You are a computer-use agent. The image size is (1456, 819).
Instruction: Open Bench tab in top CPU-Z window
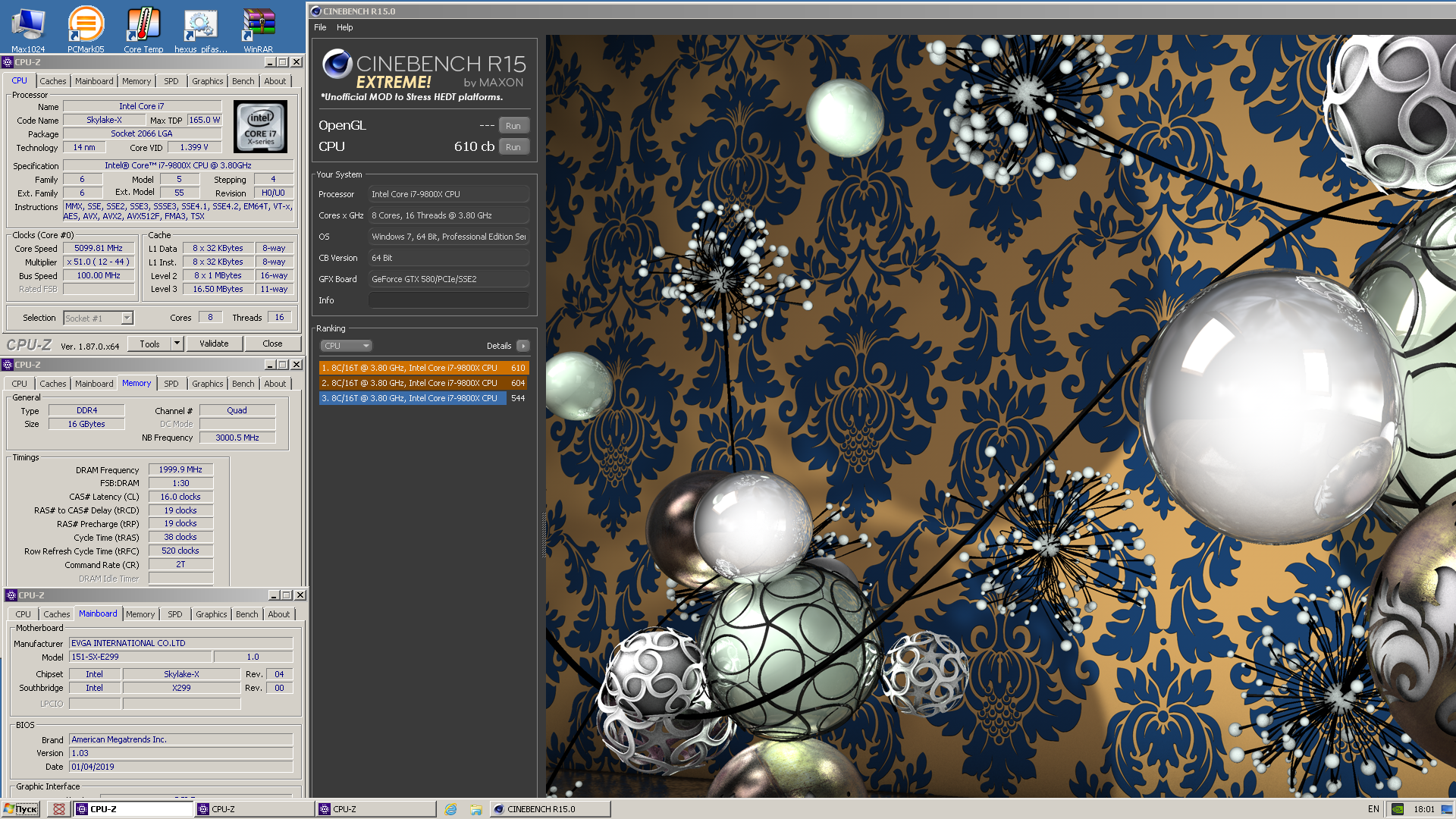pos(243,81)
